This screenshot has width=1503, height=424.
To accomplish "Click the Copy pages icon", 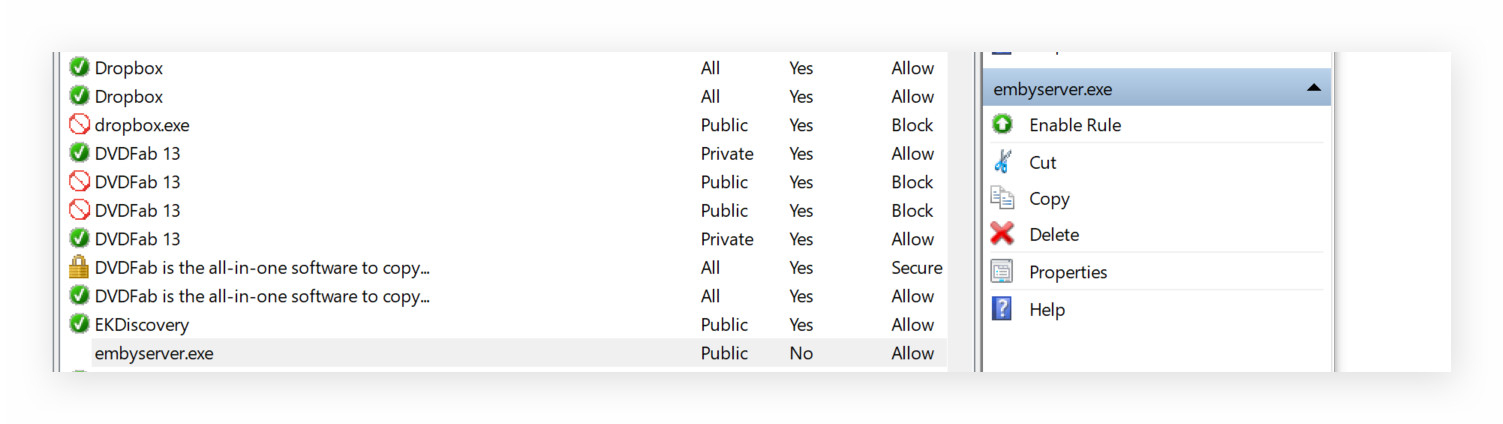I will 1002,198.
